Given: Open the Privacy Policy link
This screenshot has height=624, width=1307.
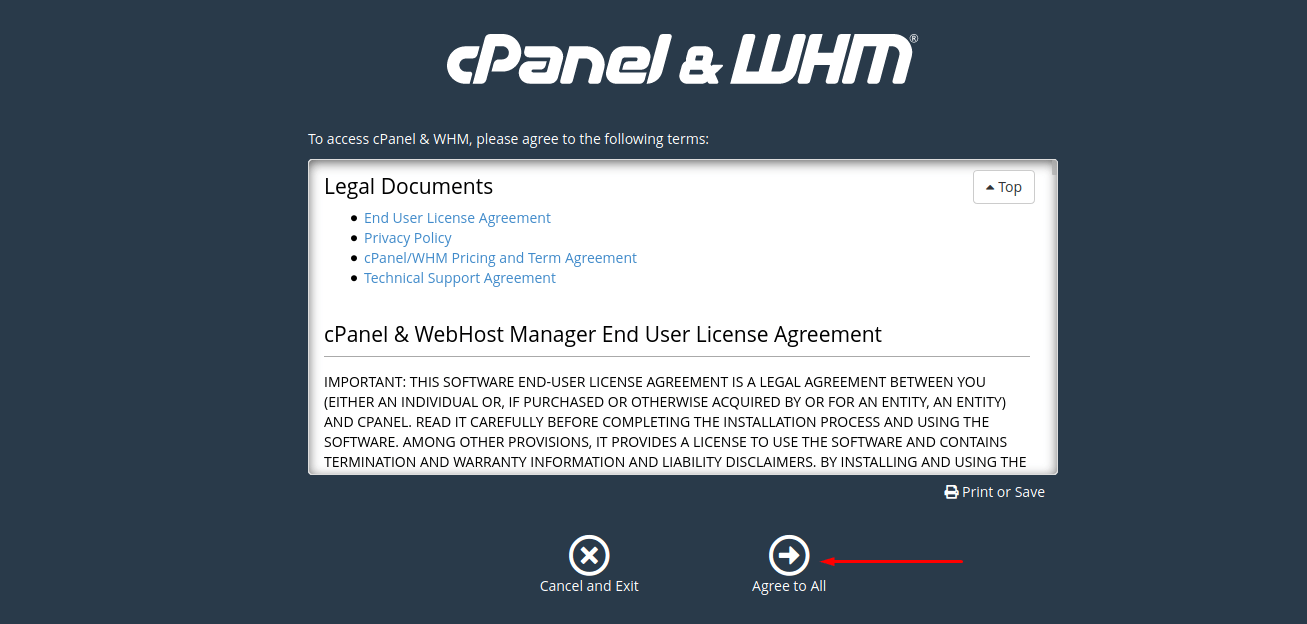Looking at the screenshot, I should (407, 238).
